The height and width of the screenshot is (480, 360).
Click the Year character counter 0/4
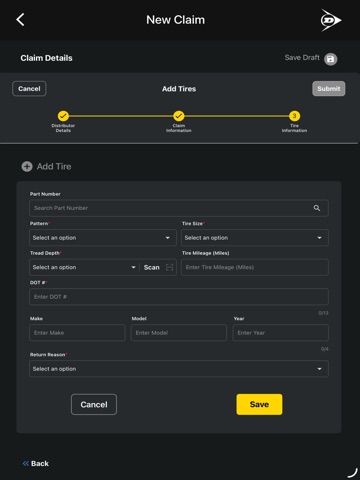pos(325,349)
